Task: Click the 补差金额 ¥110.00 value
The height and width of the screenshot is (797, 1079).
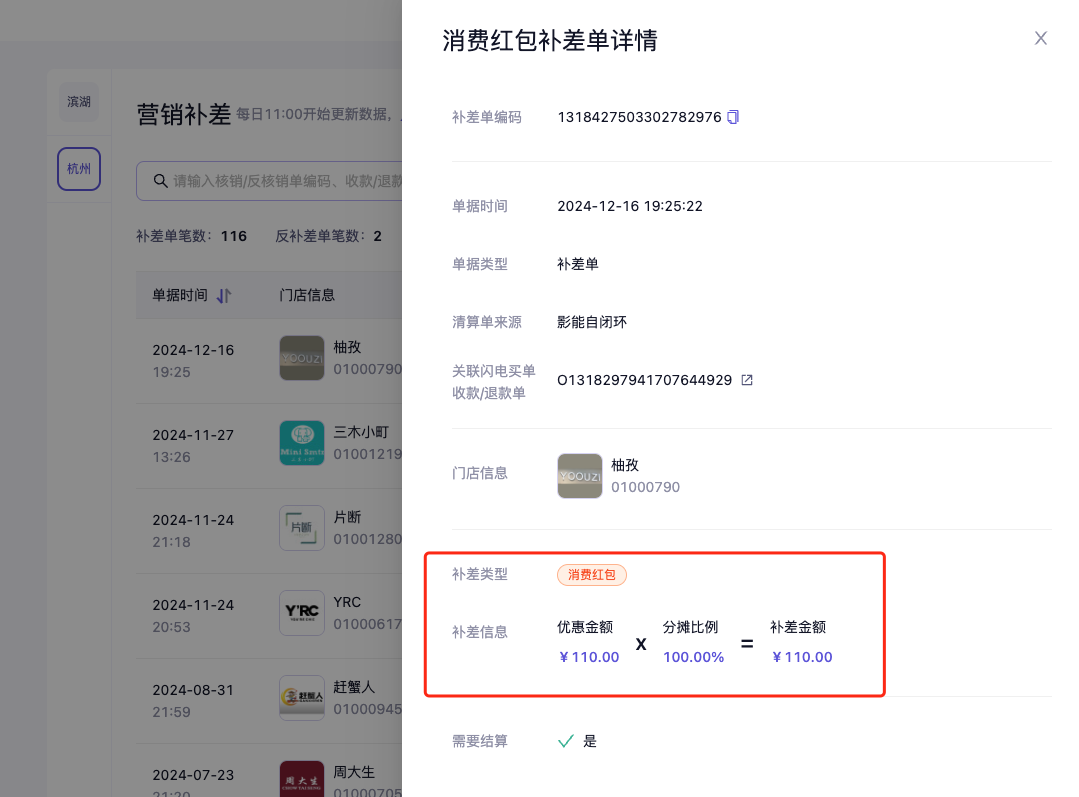Action: (x=801, y=657)
